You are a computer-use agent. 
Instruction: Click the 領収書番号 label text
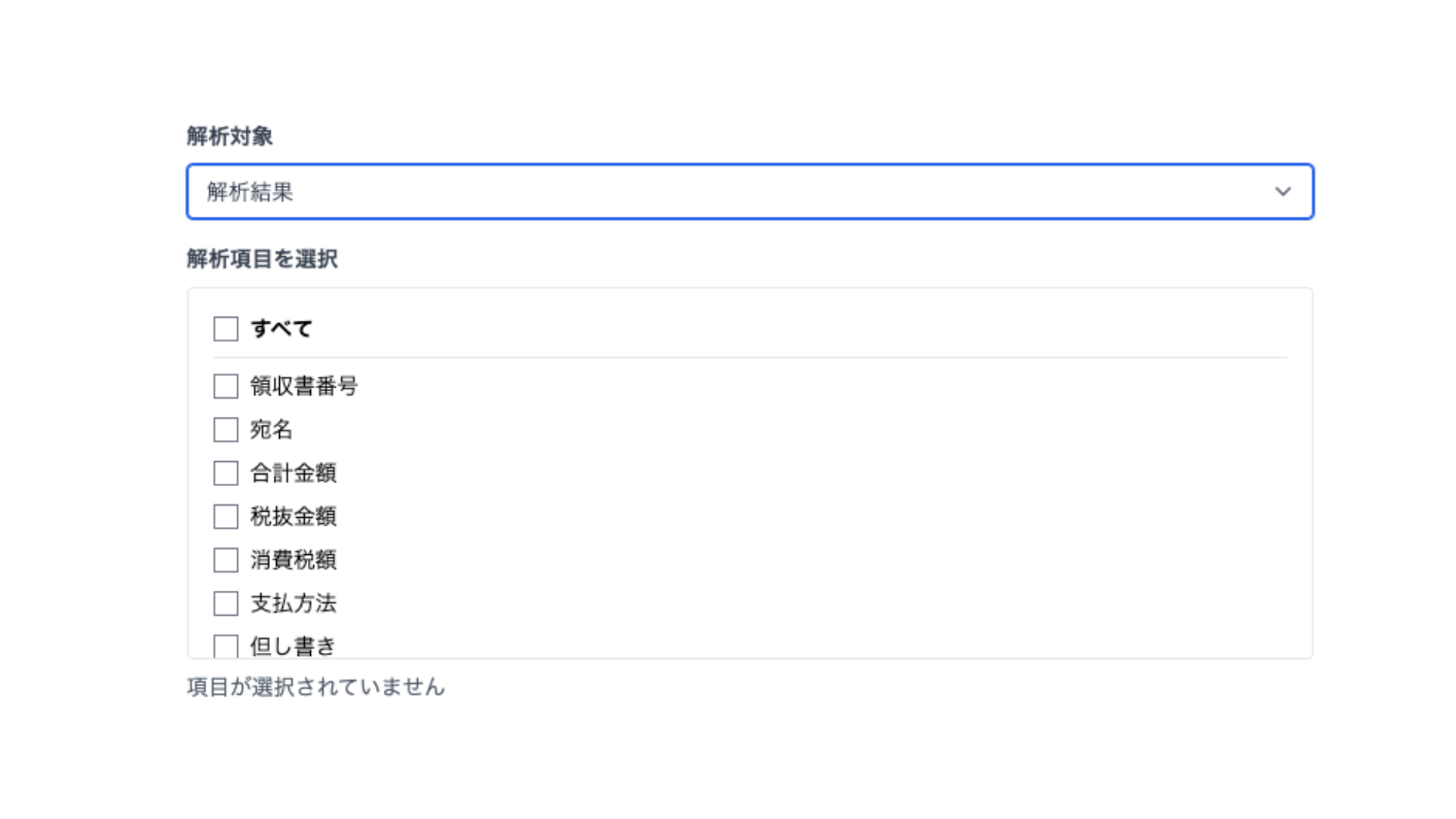(303, 386)
